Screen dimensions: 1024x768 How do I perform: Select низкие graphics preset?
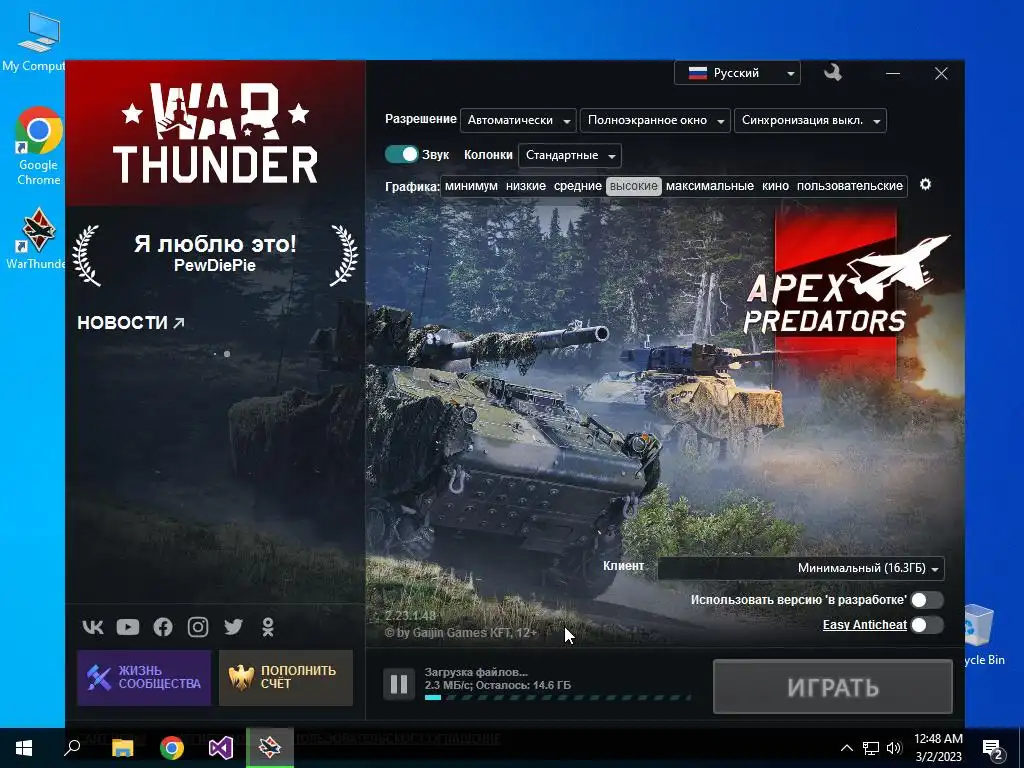pos(526,186)
